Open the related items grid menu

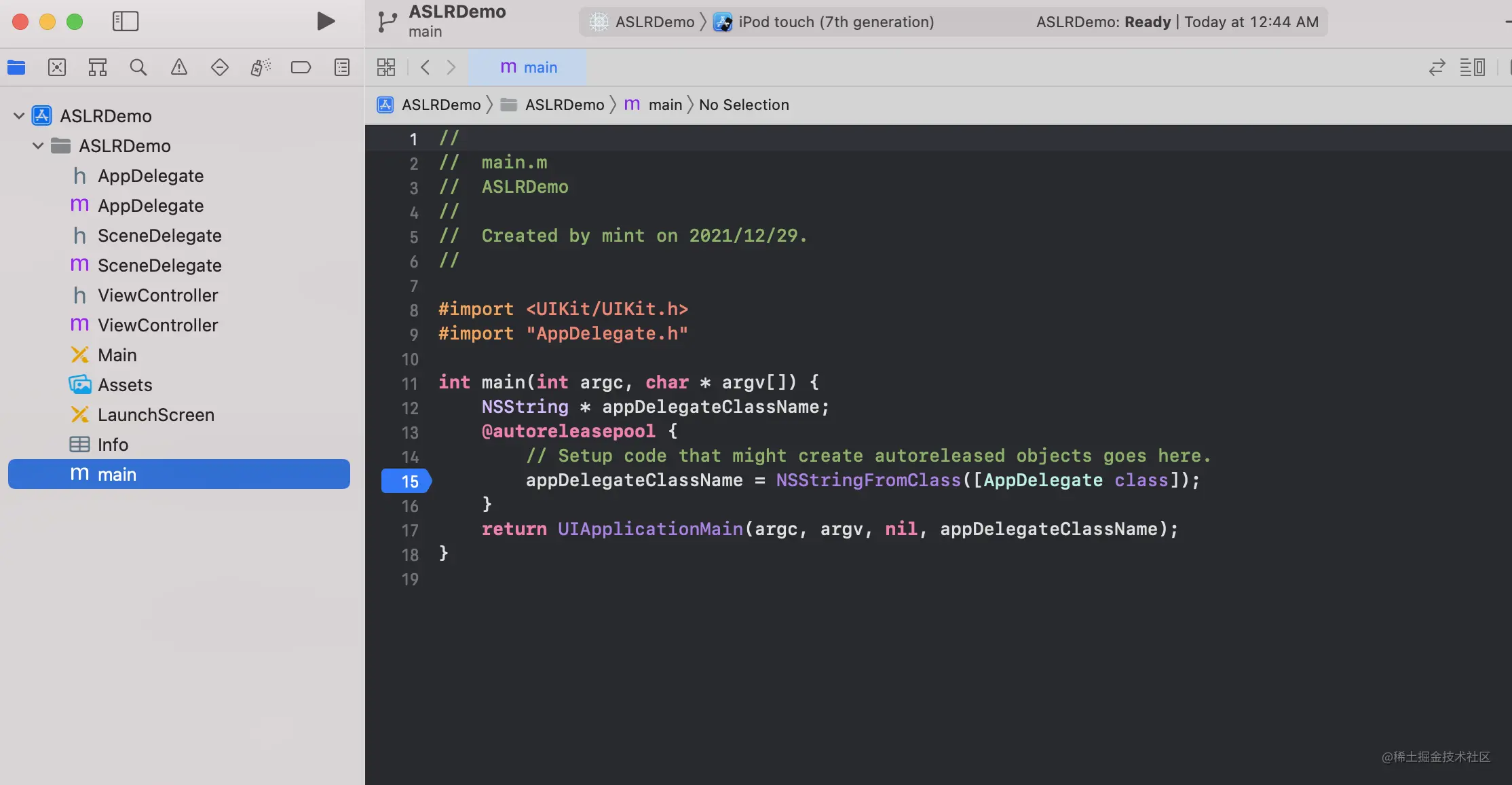coord(386,67)
